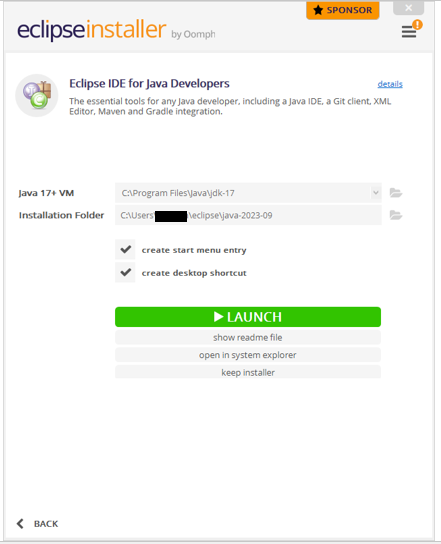The height and width of the screenshot is (544, 441).
Task: Click the green LAUNCH button
Action: (248, 317)
